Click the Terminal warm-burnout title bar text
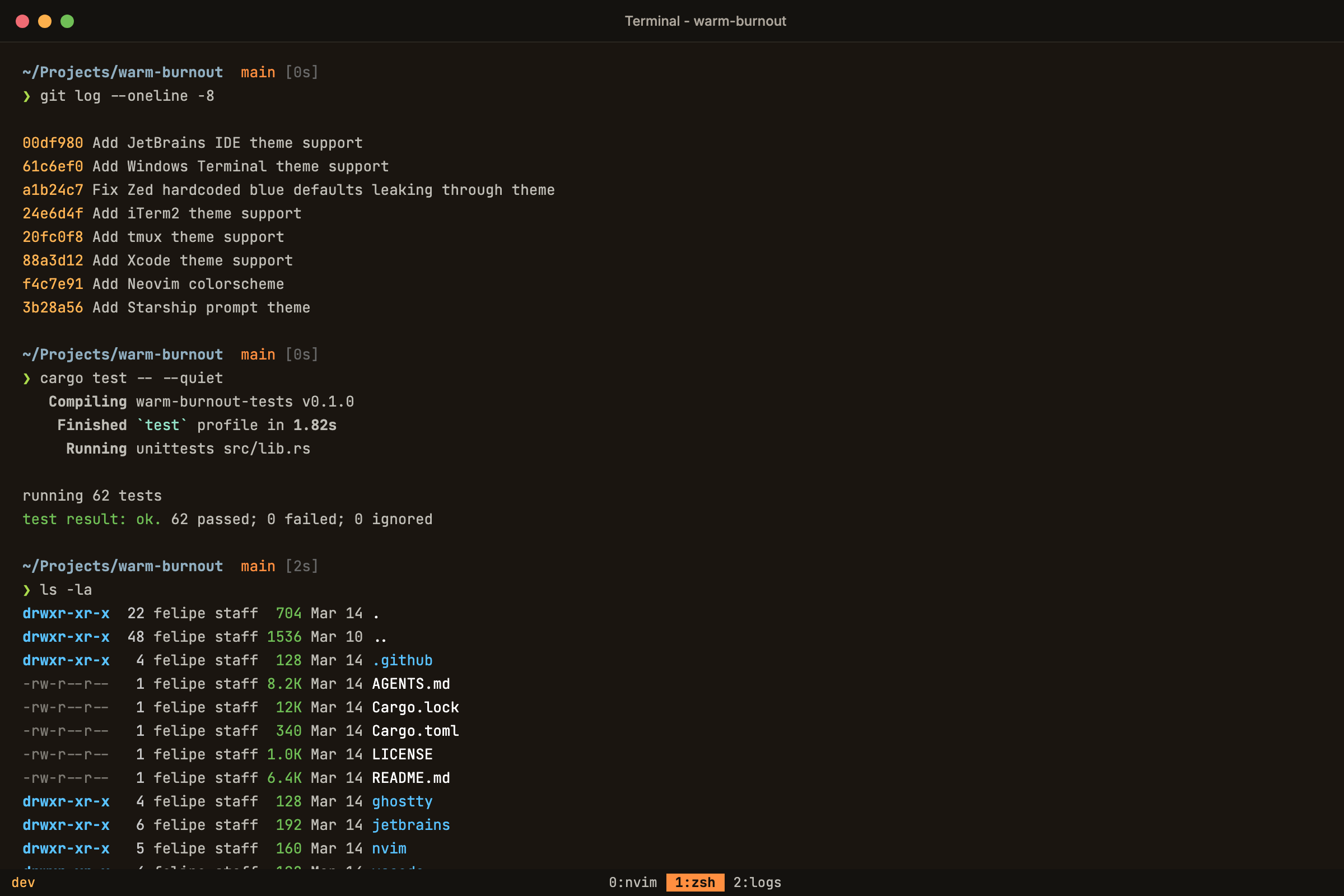Image resolution: width=1344 pixels, height=896 pixels. 706,21
